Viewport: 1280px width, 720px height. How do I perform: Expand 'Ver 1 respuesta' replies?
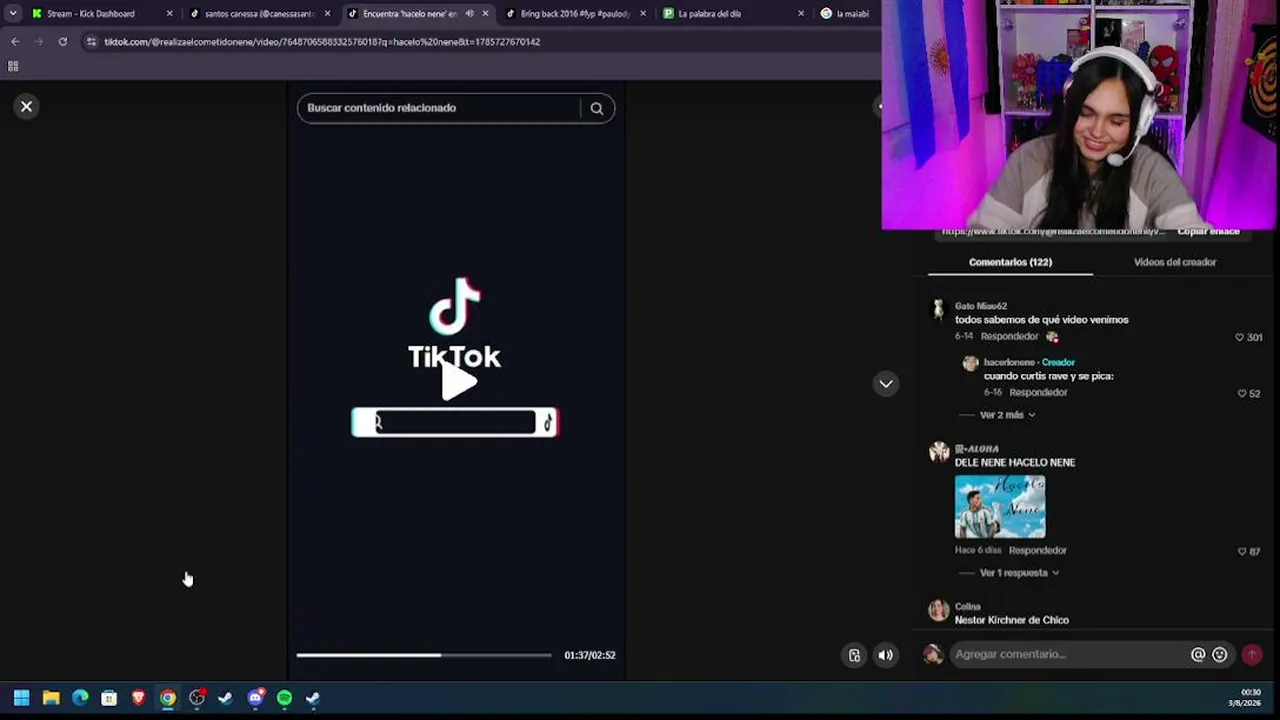tap(1019, 573)
